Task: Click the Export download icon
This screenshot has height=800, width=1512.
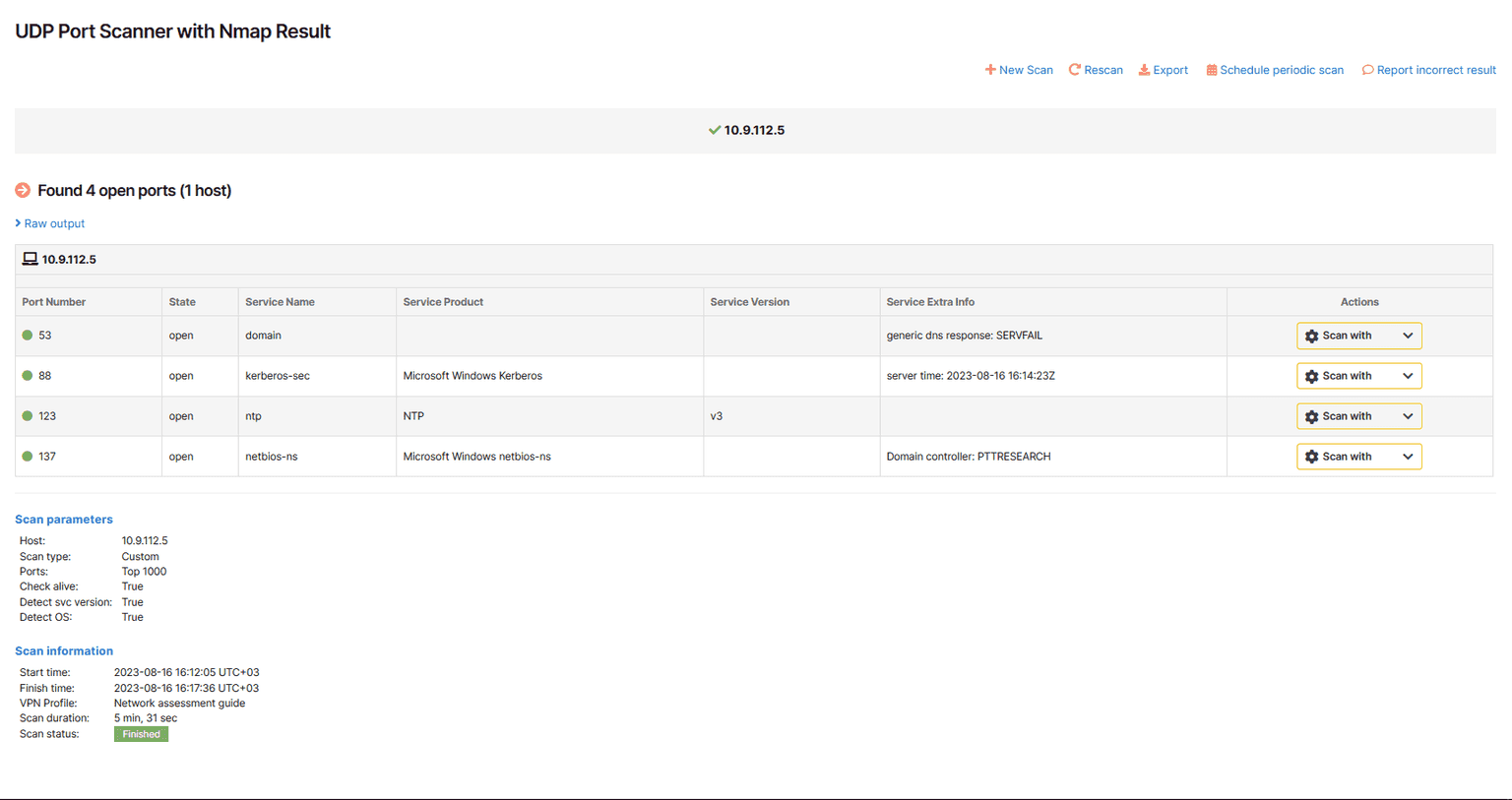Action: (1145, 70)
